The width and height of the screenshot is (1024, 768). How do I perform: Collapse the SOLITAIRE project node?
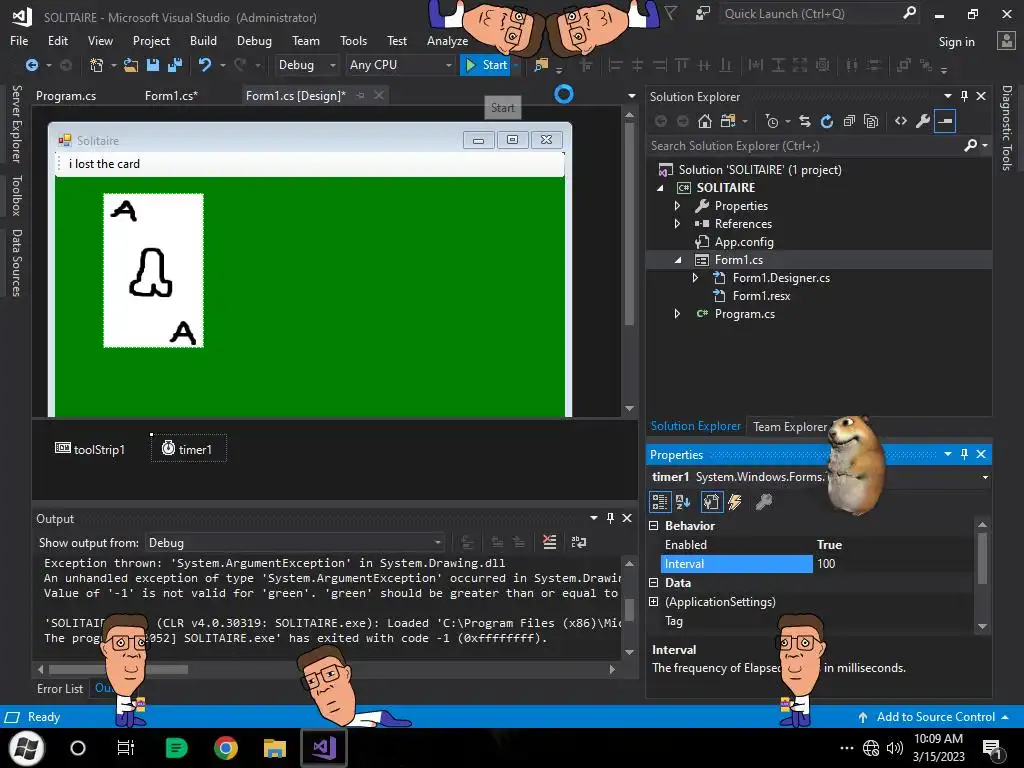pos(660,188)
